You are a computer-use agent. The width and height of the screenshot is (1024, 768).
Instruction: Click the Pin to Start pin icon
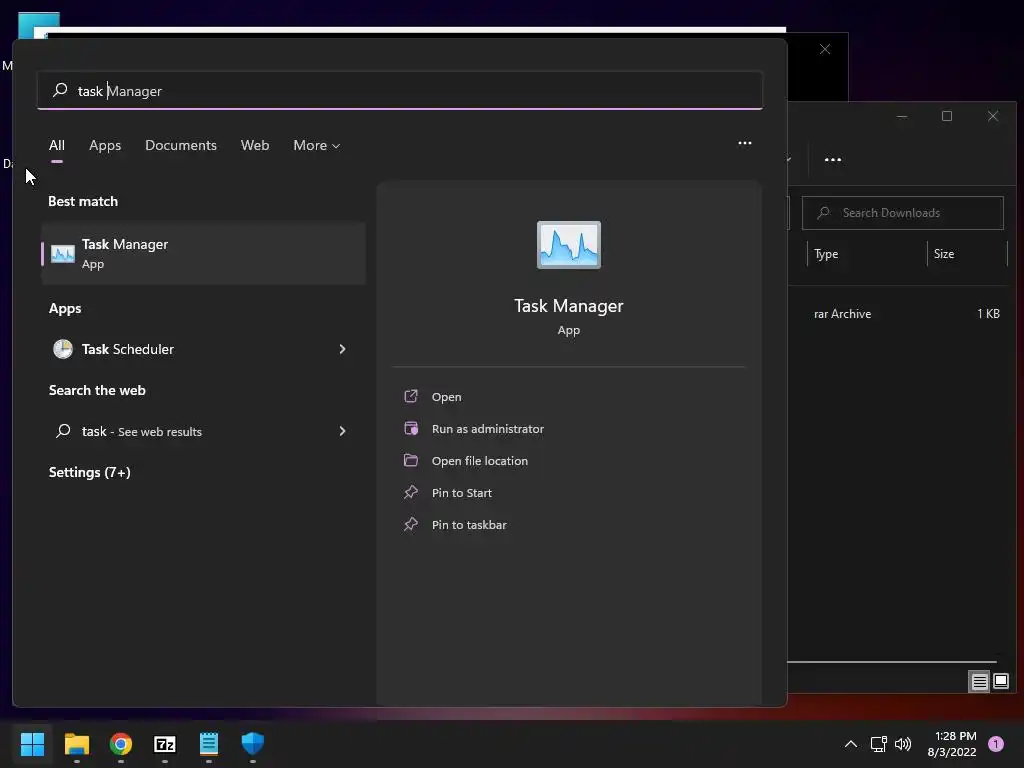411,492
